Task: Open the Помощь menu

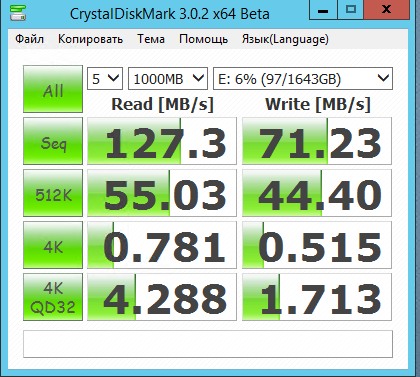Action: click(x=203, y=39)
